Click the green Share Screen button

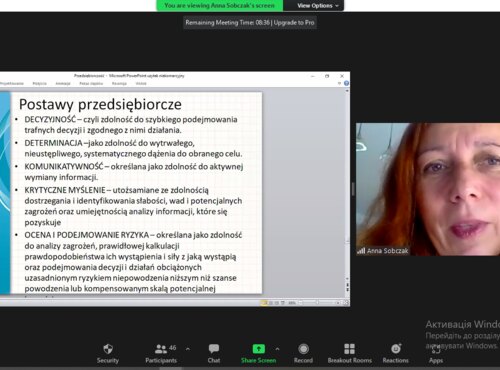[x=258, y=354]
